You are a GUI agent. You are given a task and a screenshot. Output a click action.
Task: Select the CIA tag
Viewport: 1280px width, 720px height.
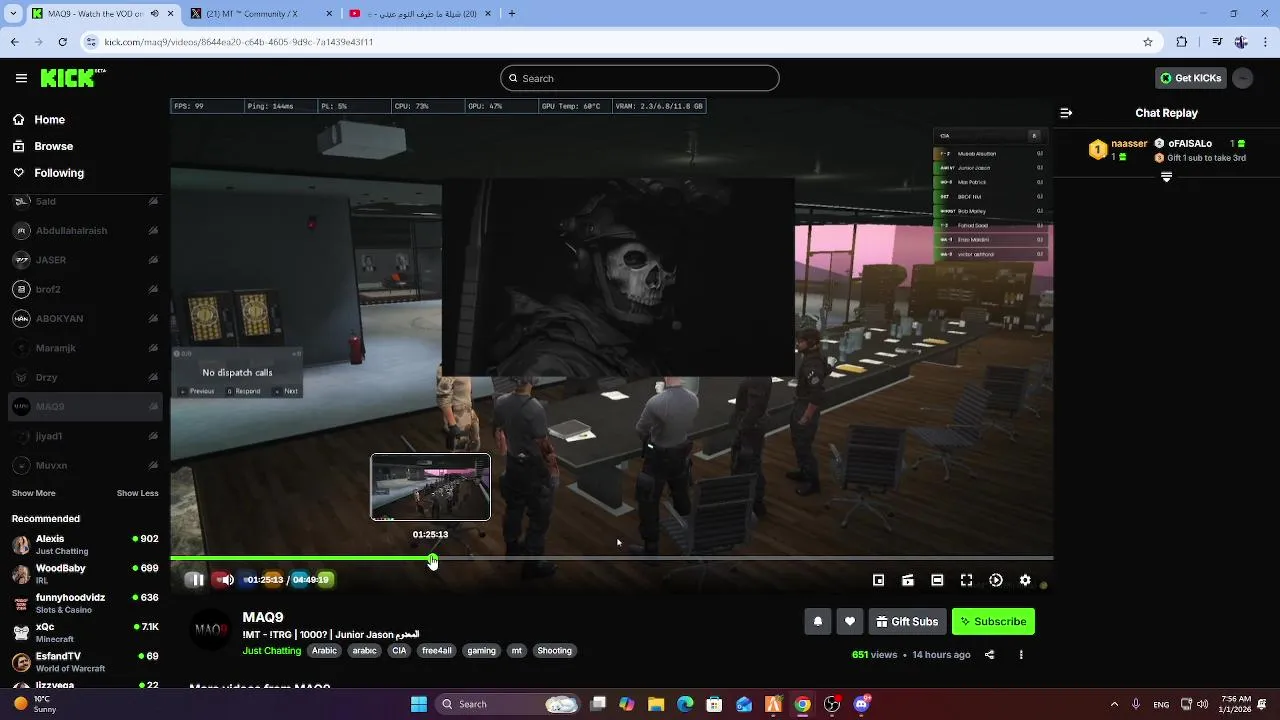coord(399,651)
